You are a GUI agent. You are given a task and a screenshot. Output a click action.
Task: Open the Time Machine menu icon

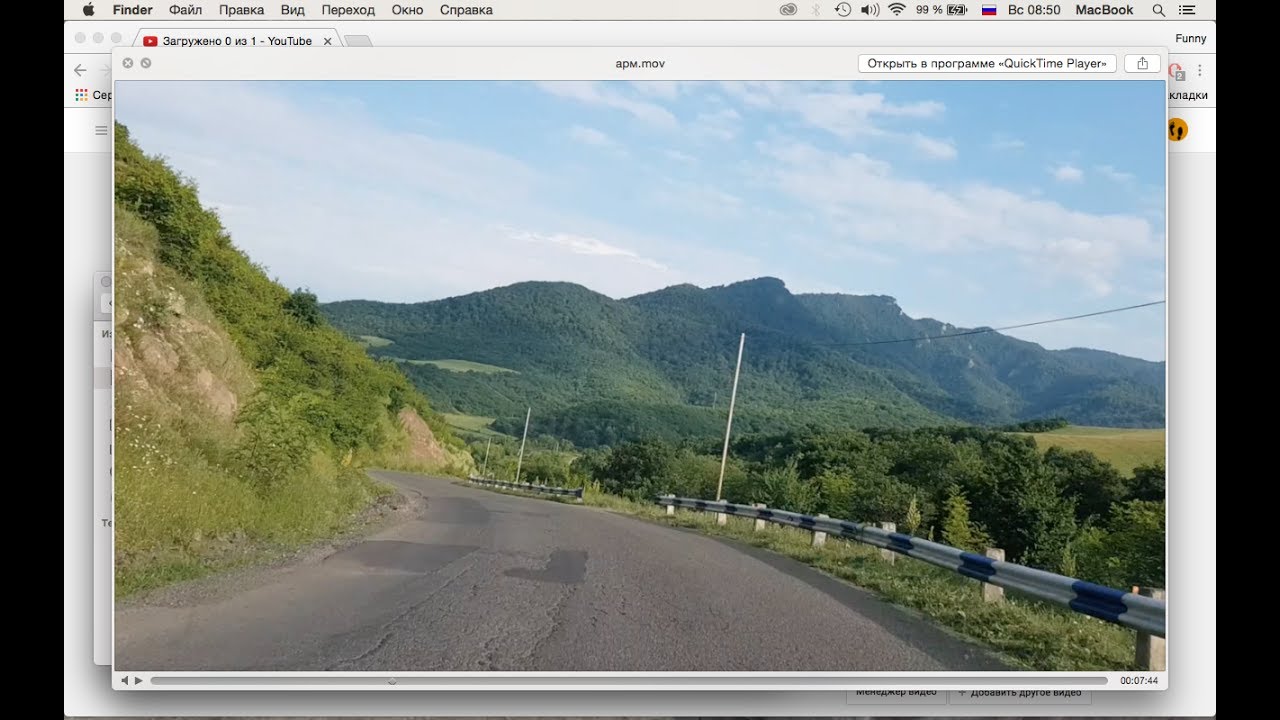(x=843, y=10)
